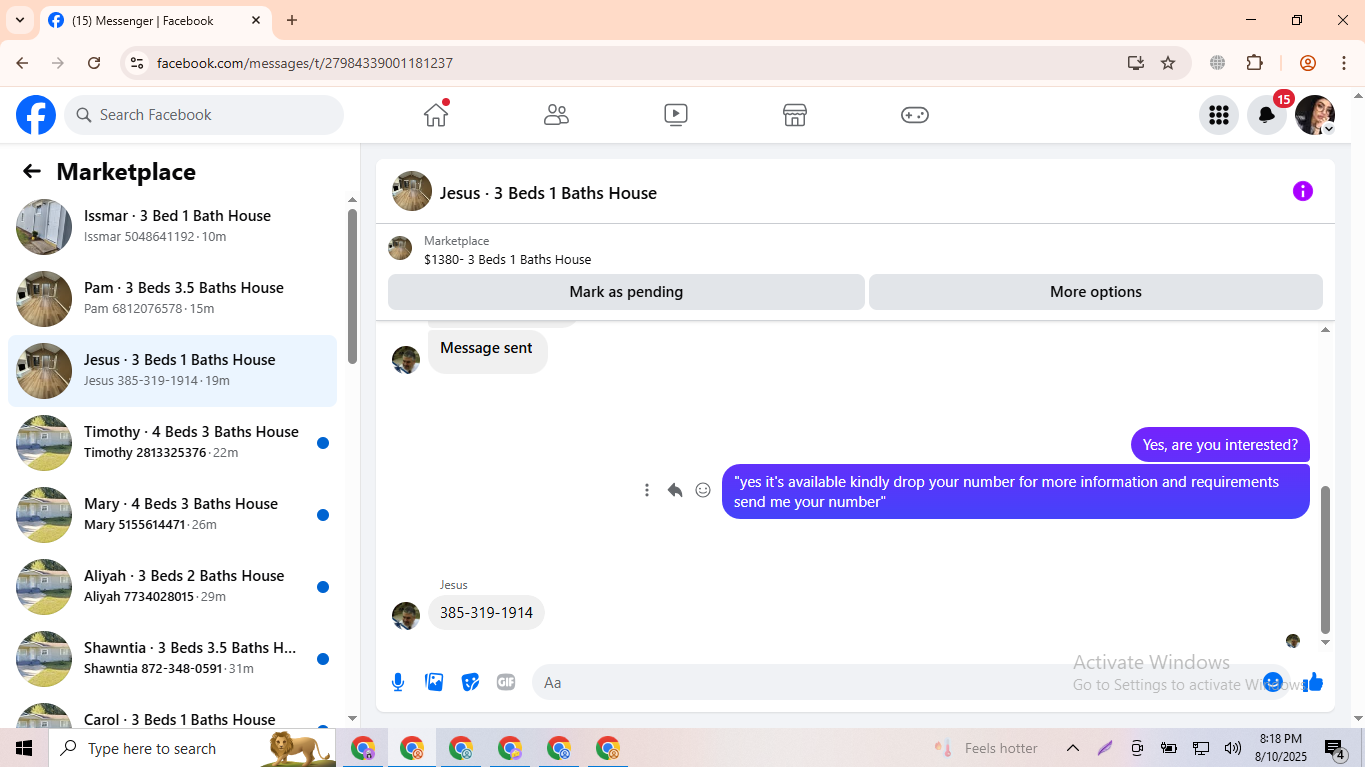Open Timothy 4 Beds 3 Baths House chat
The image size is (1365, 767).
pos(172,443)
